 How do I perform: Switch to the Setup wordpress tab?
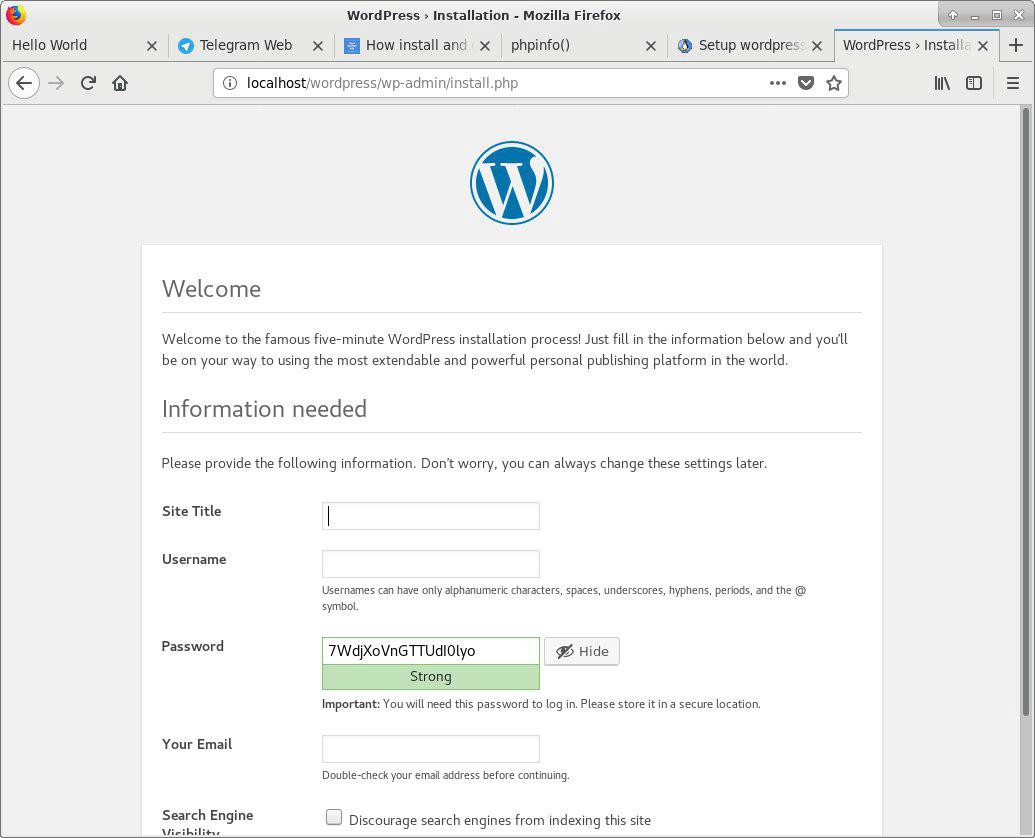click(749, 45)
